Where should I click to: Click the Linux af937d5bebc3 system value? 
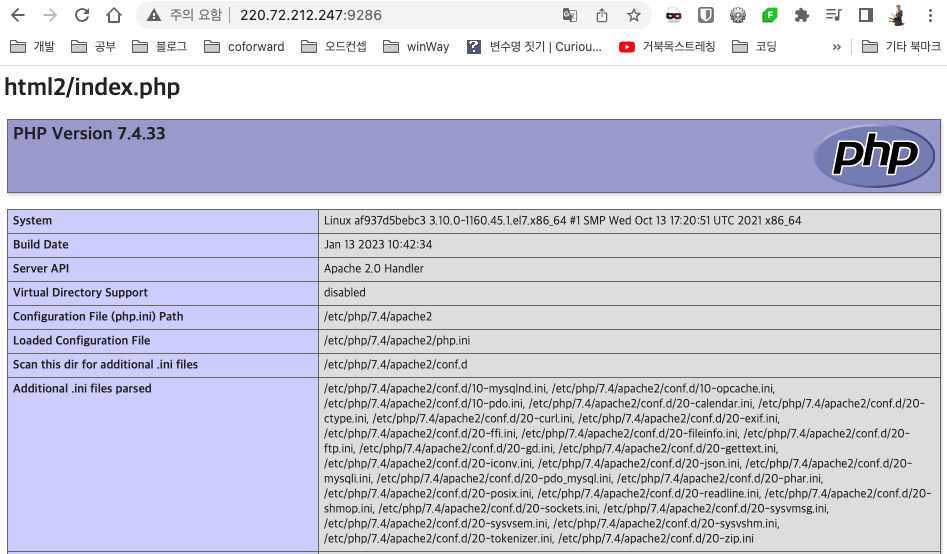click(x=562, y=221)
